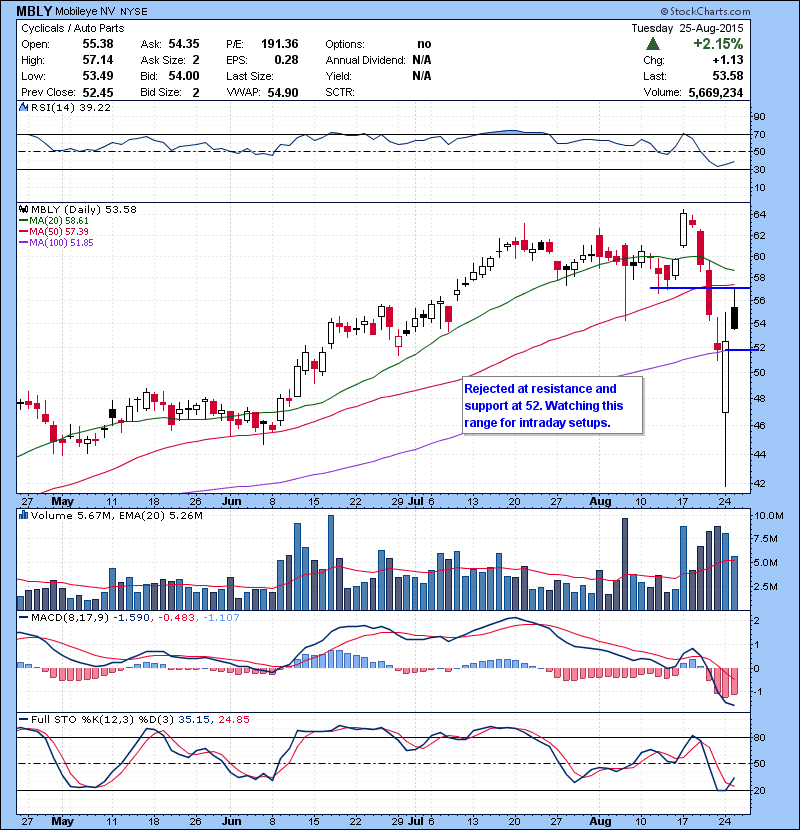Click the red MA(50) 57.39 legend entry
Screen dimensions: 800x830
pos(54,232)
